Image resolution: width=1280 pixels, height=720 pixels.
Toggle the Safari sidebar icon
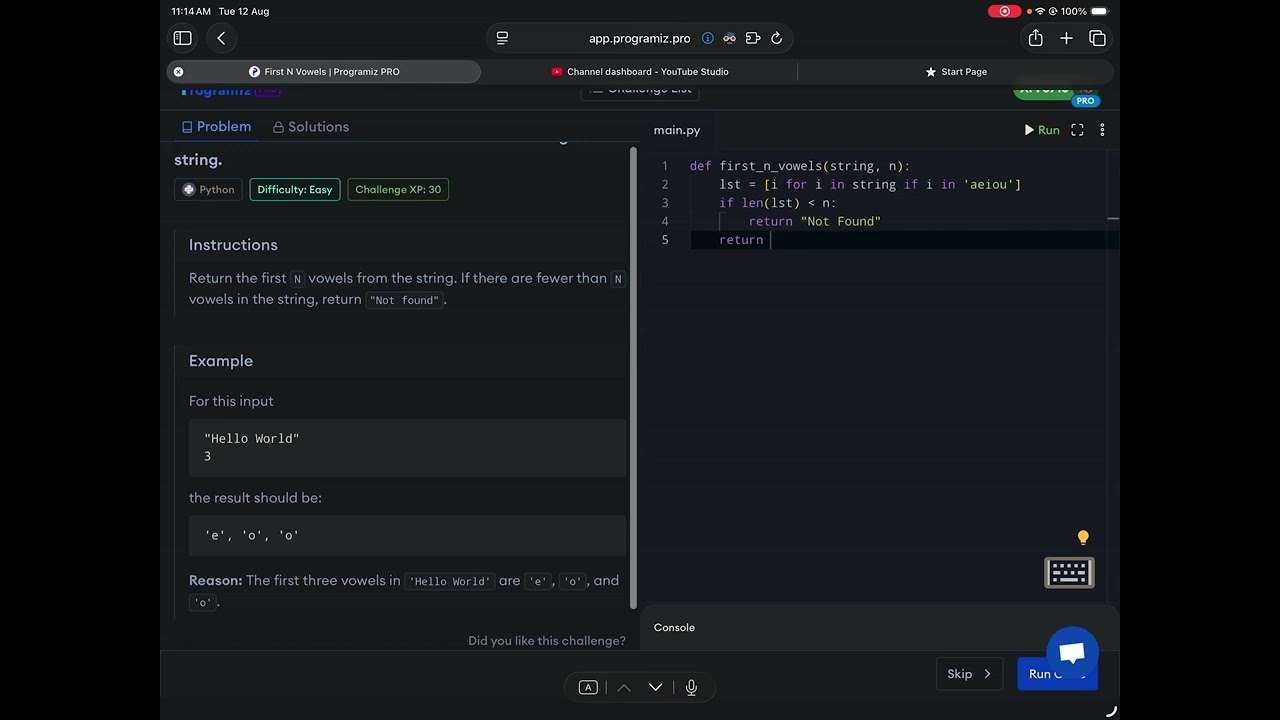(182, 38)
